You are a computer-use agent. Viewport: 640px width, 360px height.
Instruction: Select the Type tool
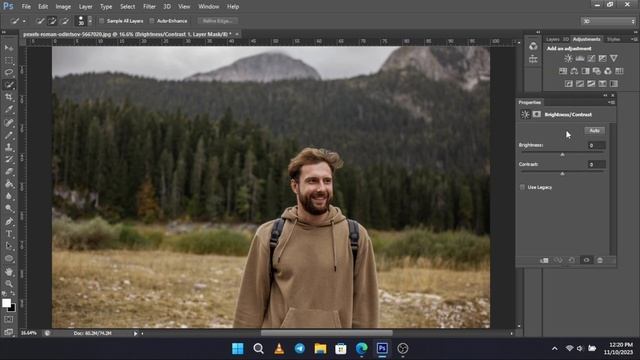click(x=9, y=234)
